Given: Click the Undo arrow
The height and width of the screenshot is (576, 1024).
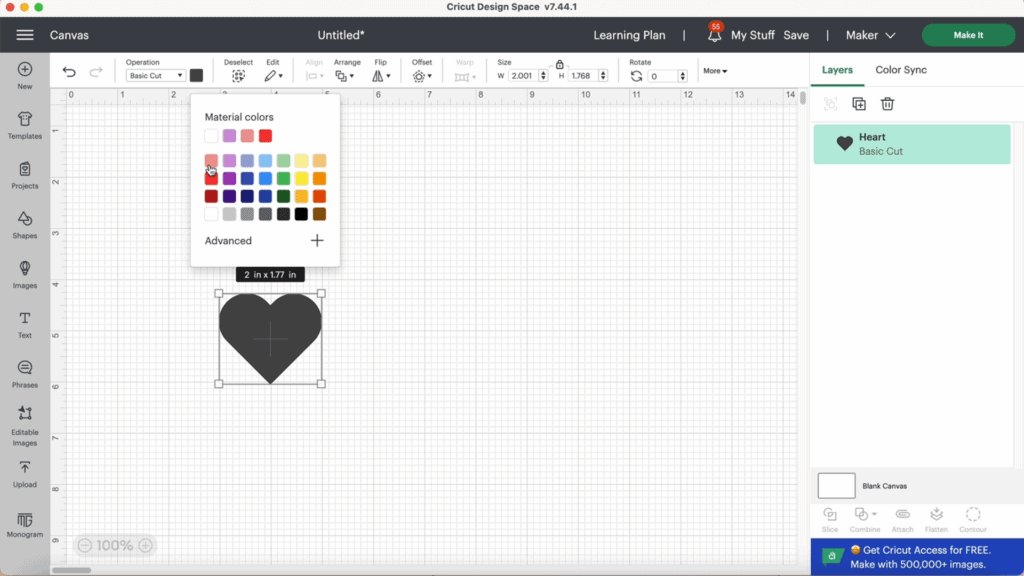Looking at the screenshot, I should [x=69, y=72].
